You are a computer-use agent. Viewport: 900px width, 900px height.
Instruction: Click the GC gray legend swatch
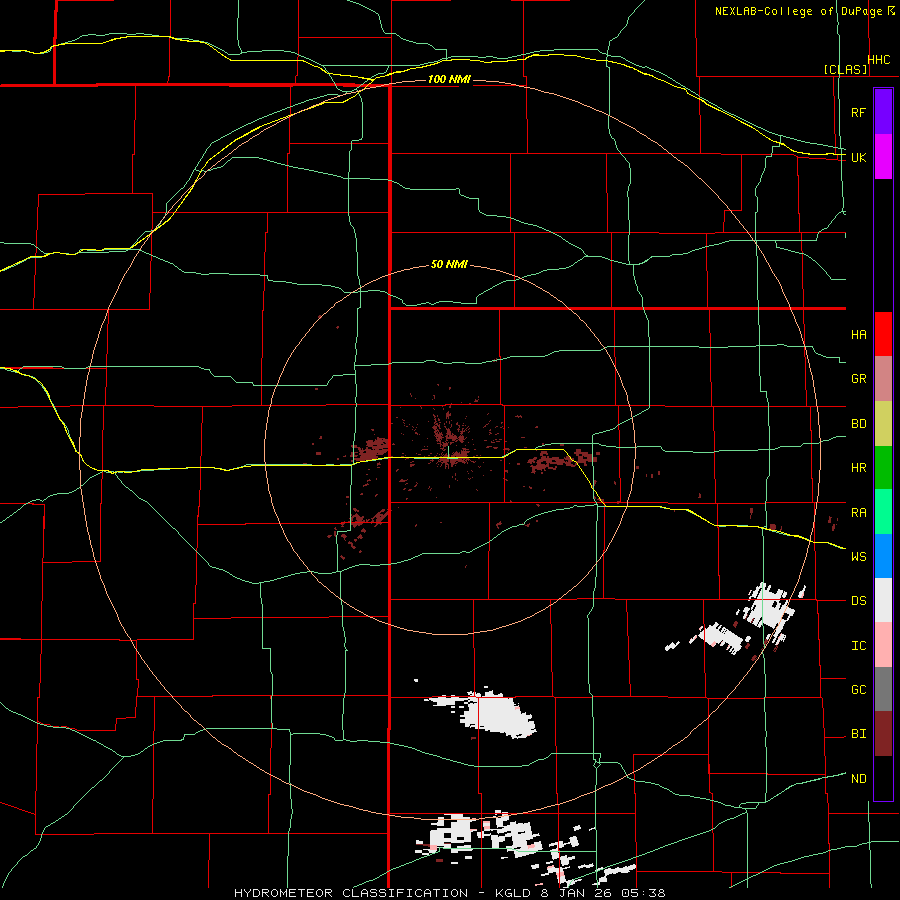point(883,689)
